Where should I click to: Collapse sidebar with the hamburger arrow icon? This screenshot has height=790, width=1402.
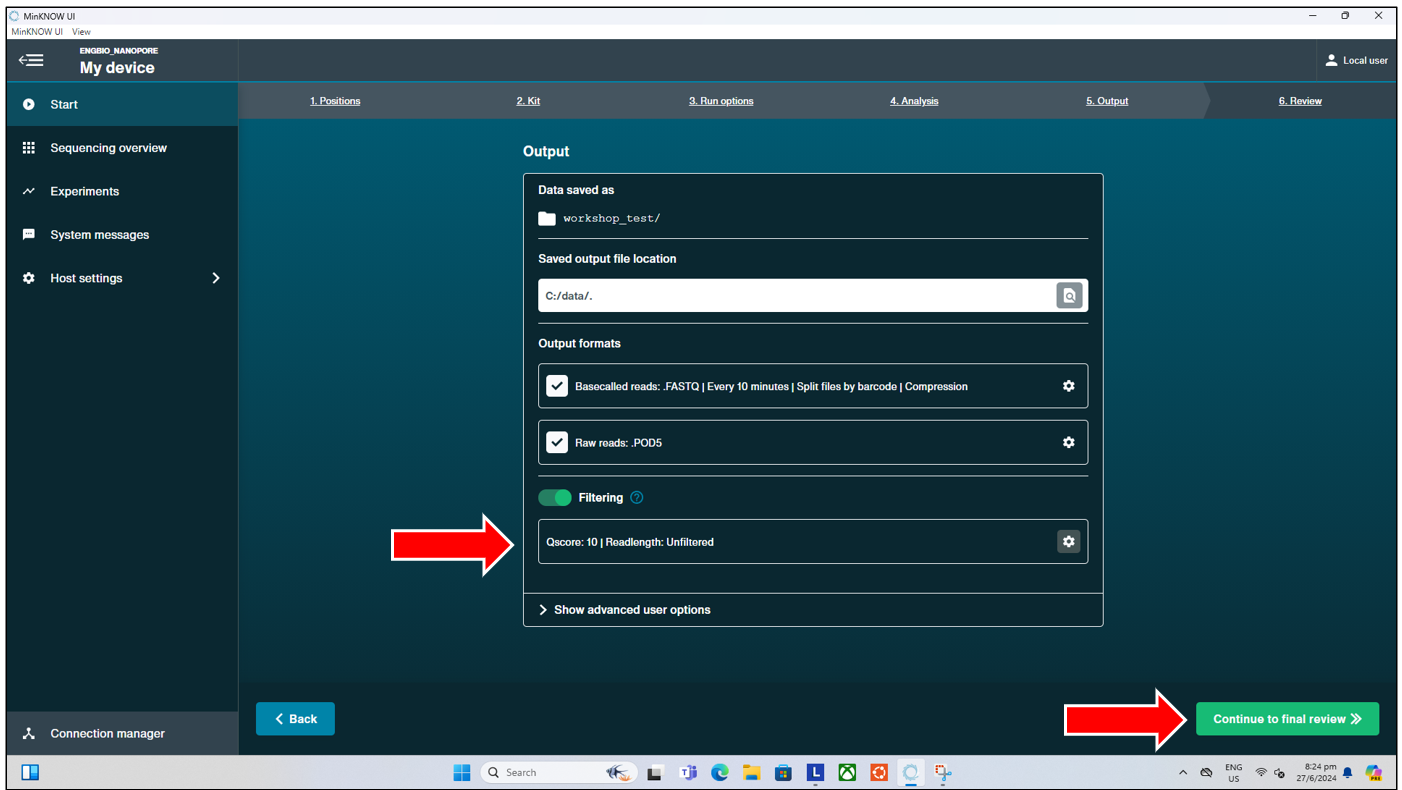point(31,60)
